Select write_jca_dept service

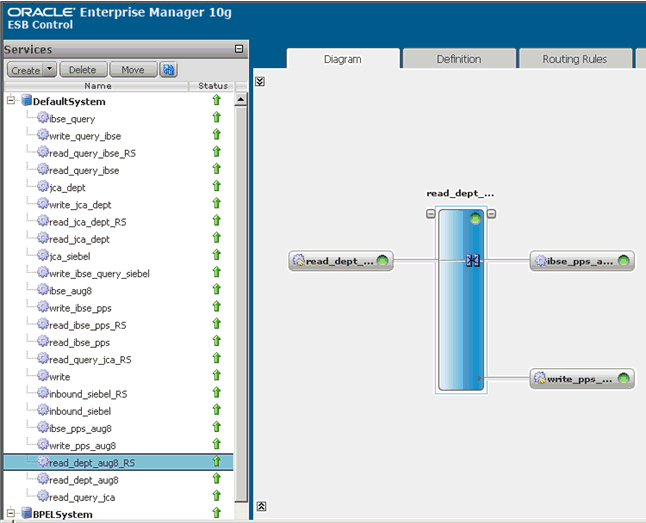80,205
